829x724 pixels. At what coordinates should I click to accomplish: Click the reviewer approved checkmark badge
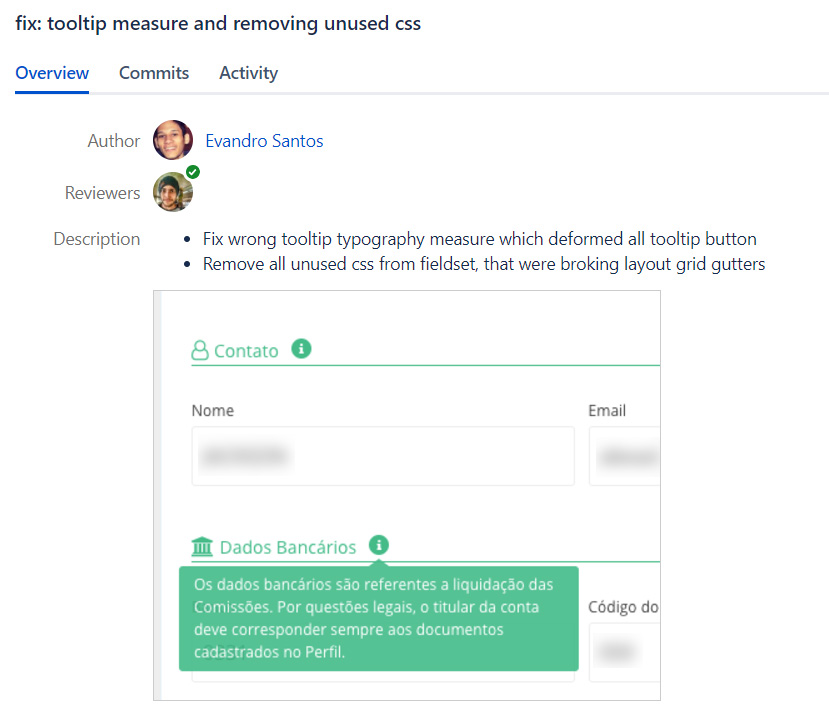pos(192,172)
